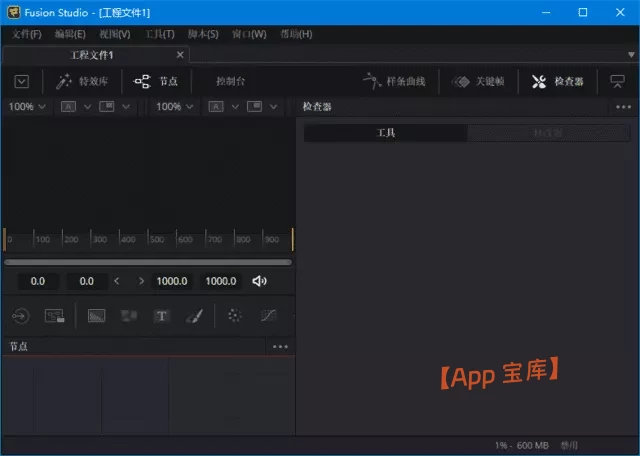
Task: Open the 编辑(E) menu
Action: pyautogui.click(x=70, y=34)
